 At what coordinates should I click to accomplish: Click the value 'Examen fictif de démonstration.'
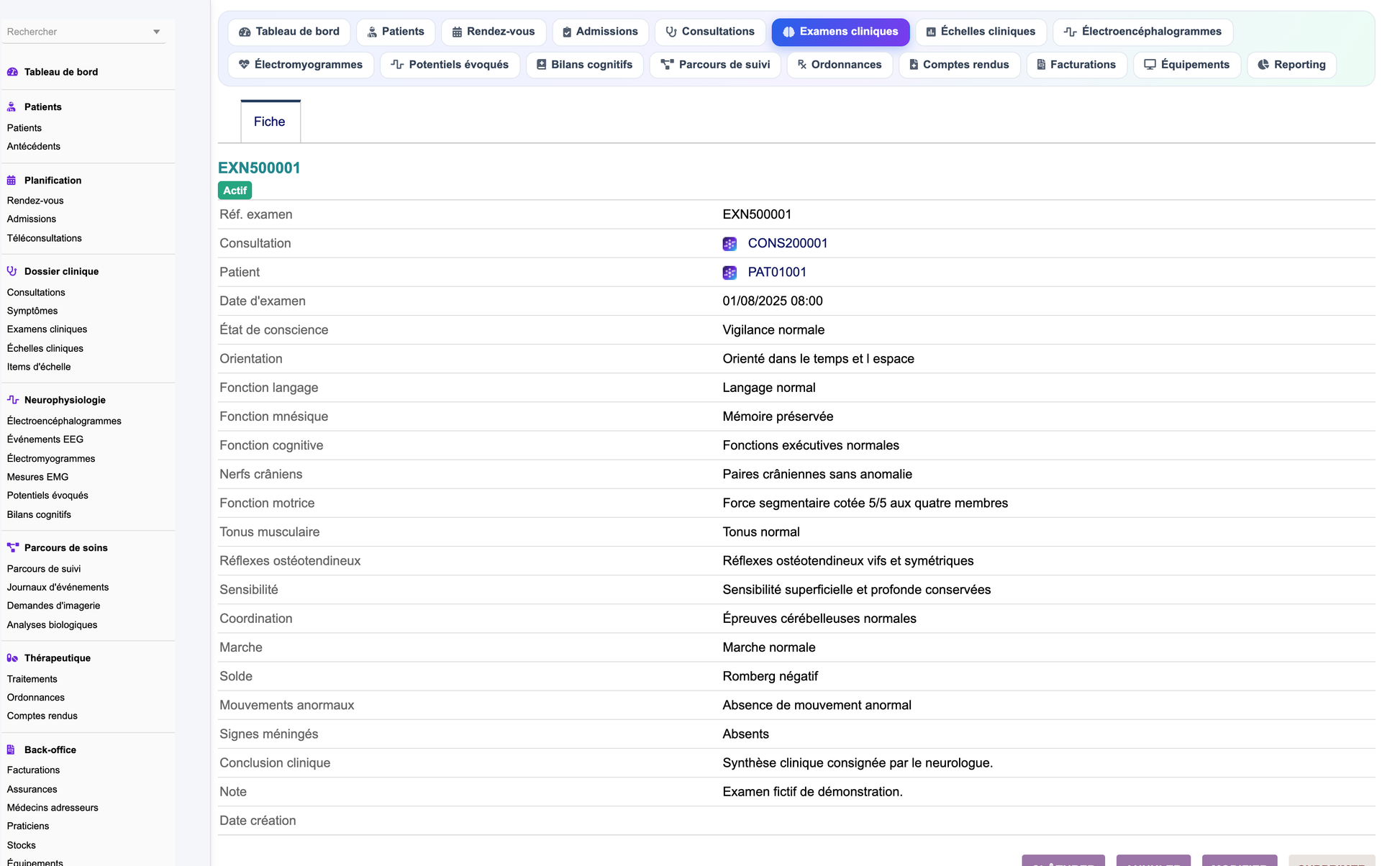coord(812,791)
